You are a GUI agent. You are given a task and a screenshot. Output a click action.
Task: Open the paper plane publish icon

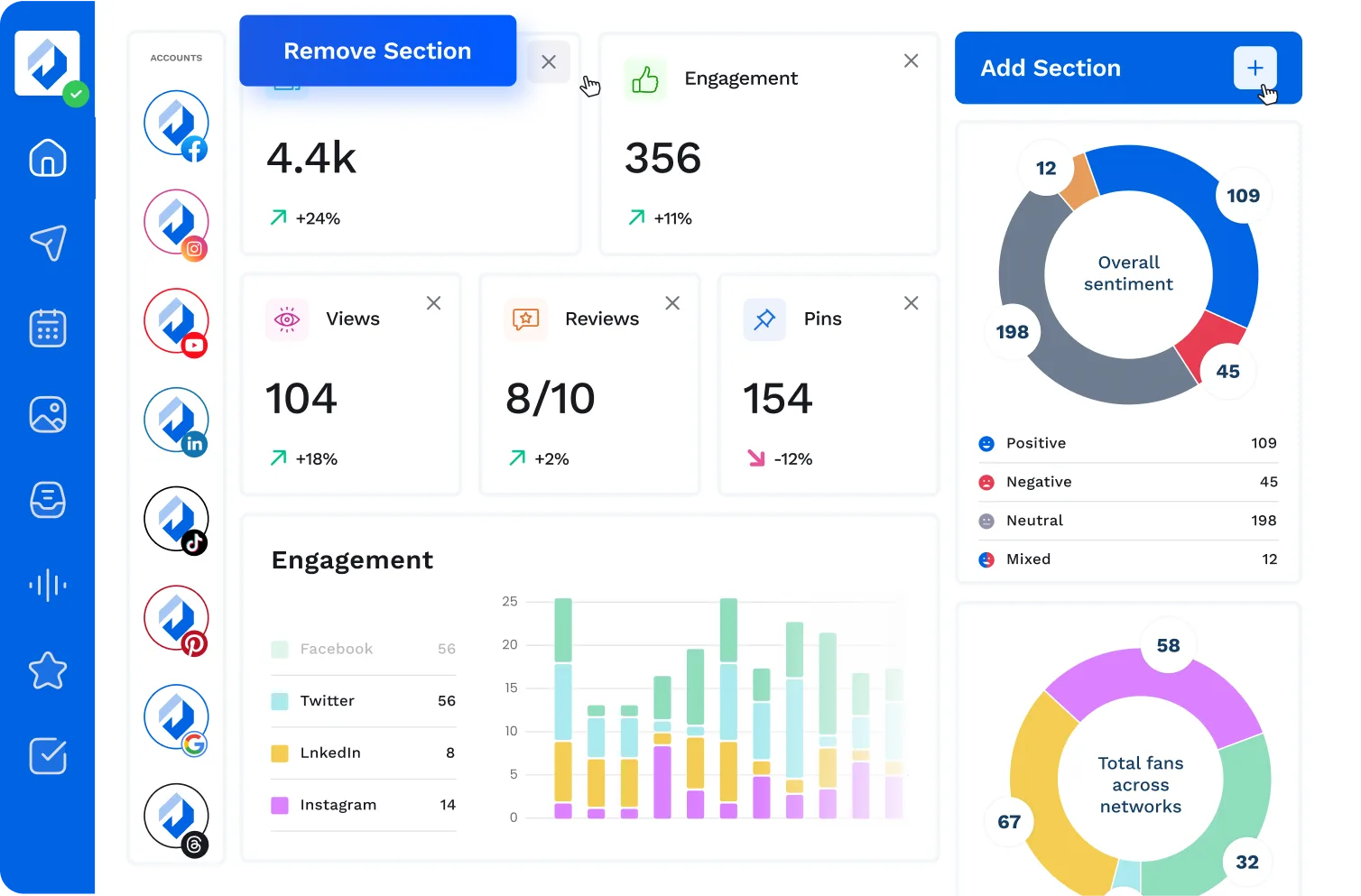[x=48, y=243]
